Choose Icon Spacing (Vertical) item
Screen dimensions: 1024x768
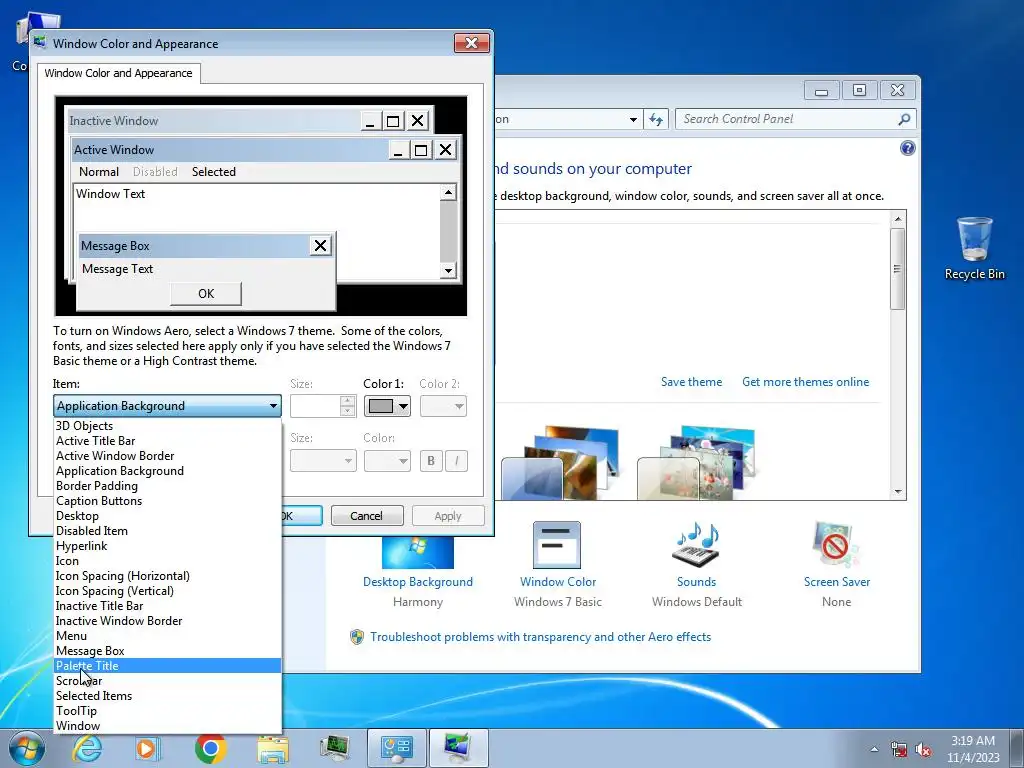click(167, 590)
